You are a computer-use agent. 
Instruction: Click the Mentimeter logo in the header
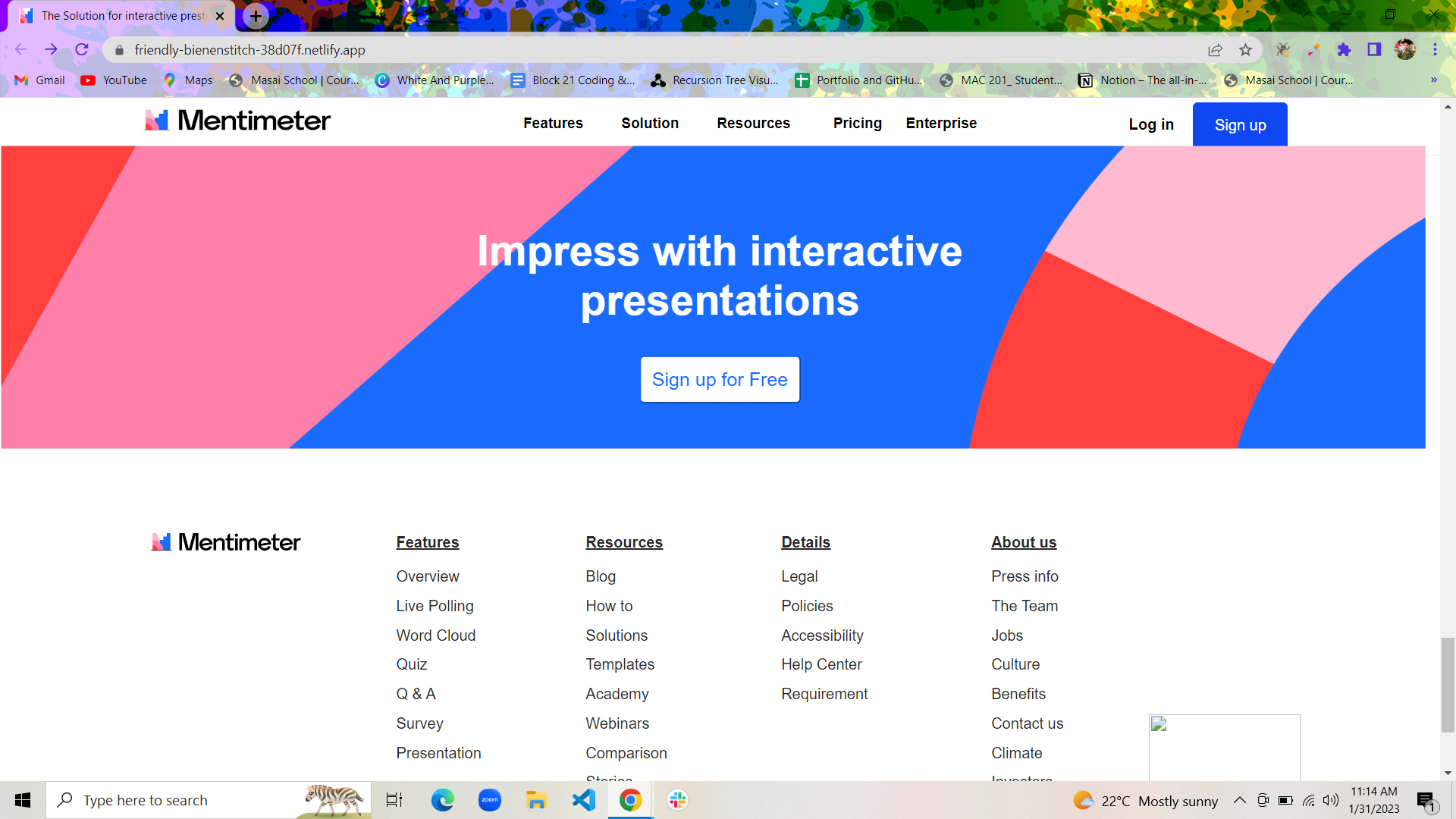tap(237, 121)
